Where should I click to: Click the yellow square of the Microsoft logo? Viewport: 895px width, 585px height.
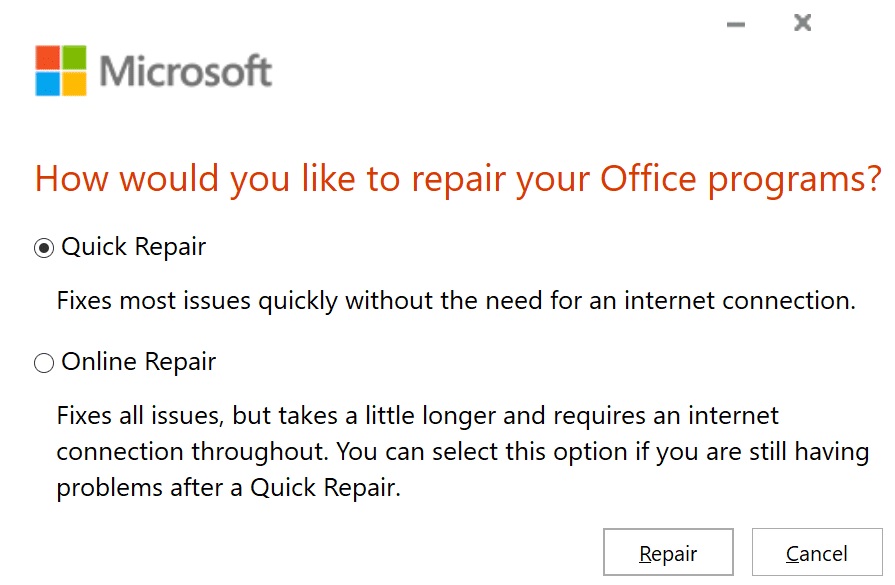75,84
